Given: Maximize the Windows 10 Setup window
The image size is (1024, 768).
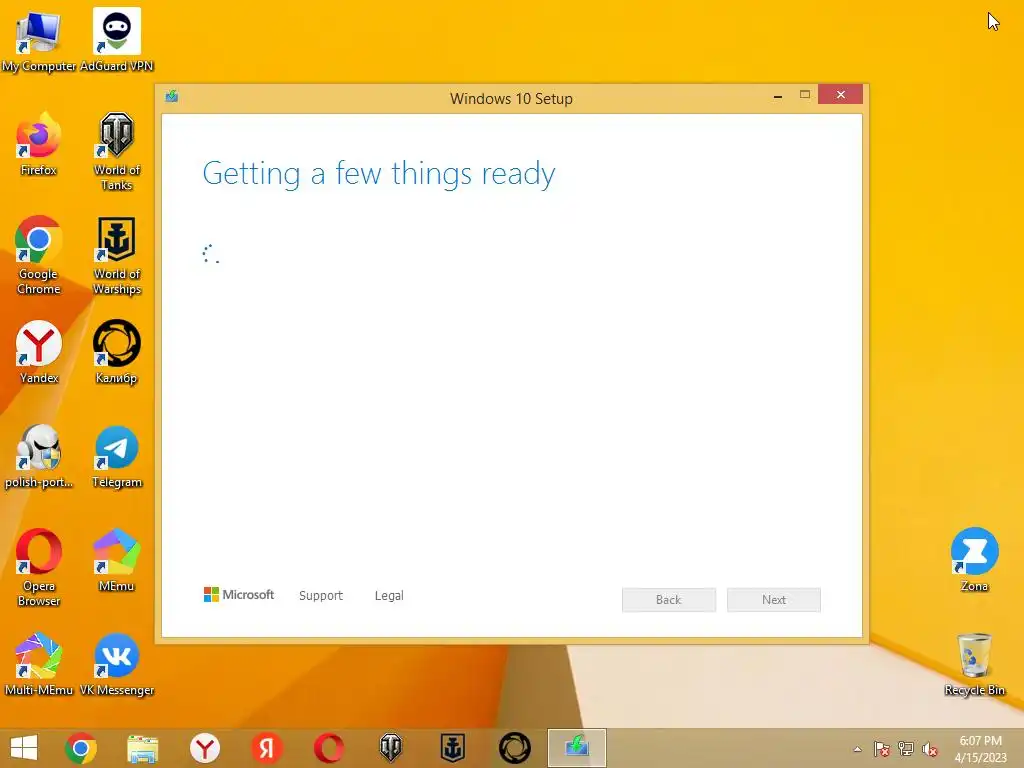Looking at the screenshot, I should (x=805, y=95).
